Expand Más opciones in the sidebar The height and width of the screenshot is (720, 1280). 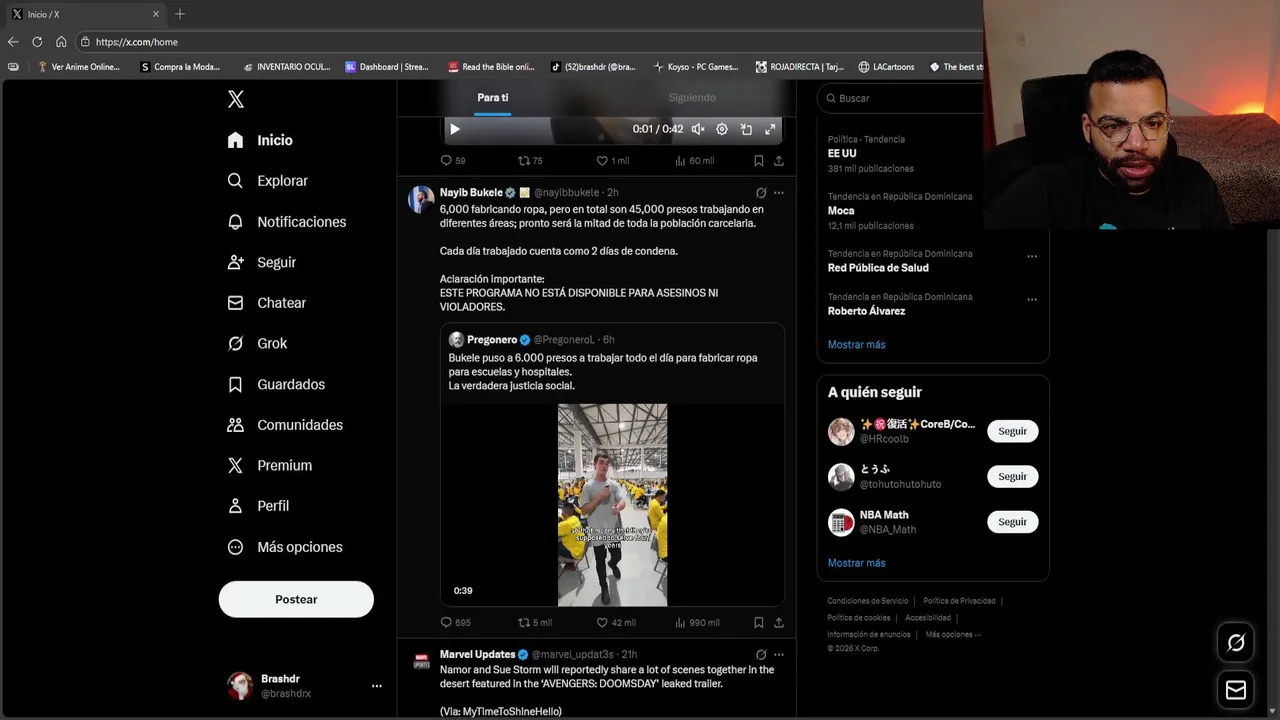(x=285, y=547)
